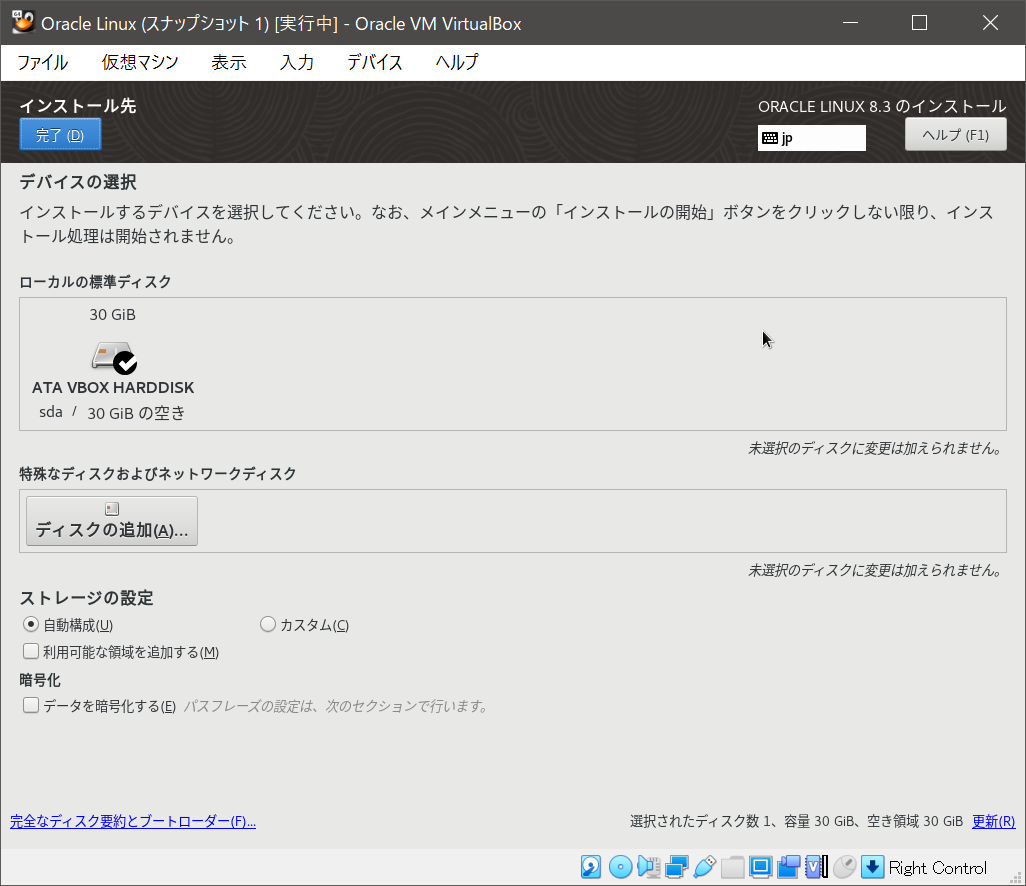Click the ヘルプ (F1) button
The width and height of the screenshot is (1026, 886).
click(955, 135)
